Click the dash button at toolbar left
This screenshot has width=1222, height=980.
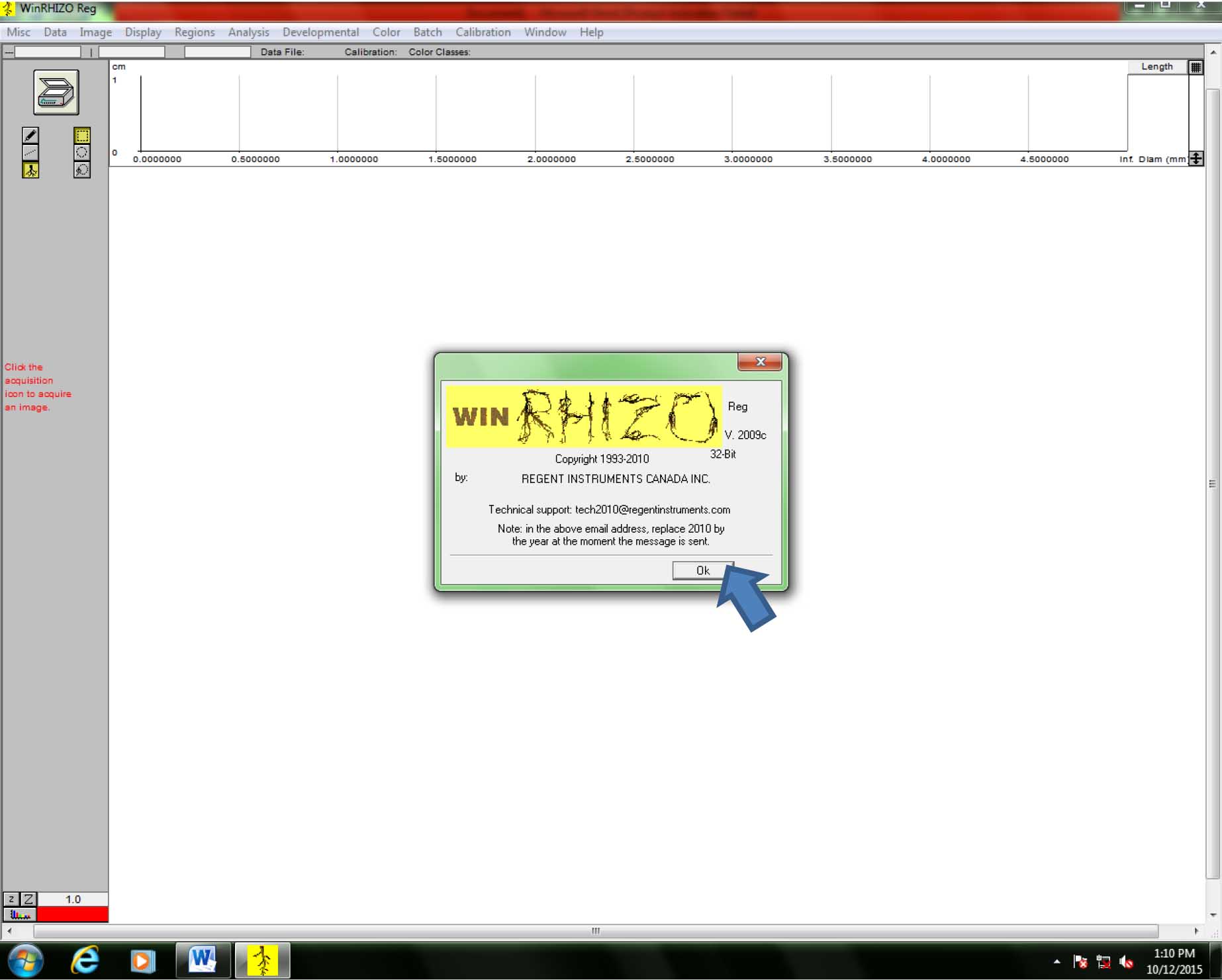tap(8, 52)
